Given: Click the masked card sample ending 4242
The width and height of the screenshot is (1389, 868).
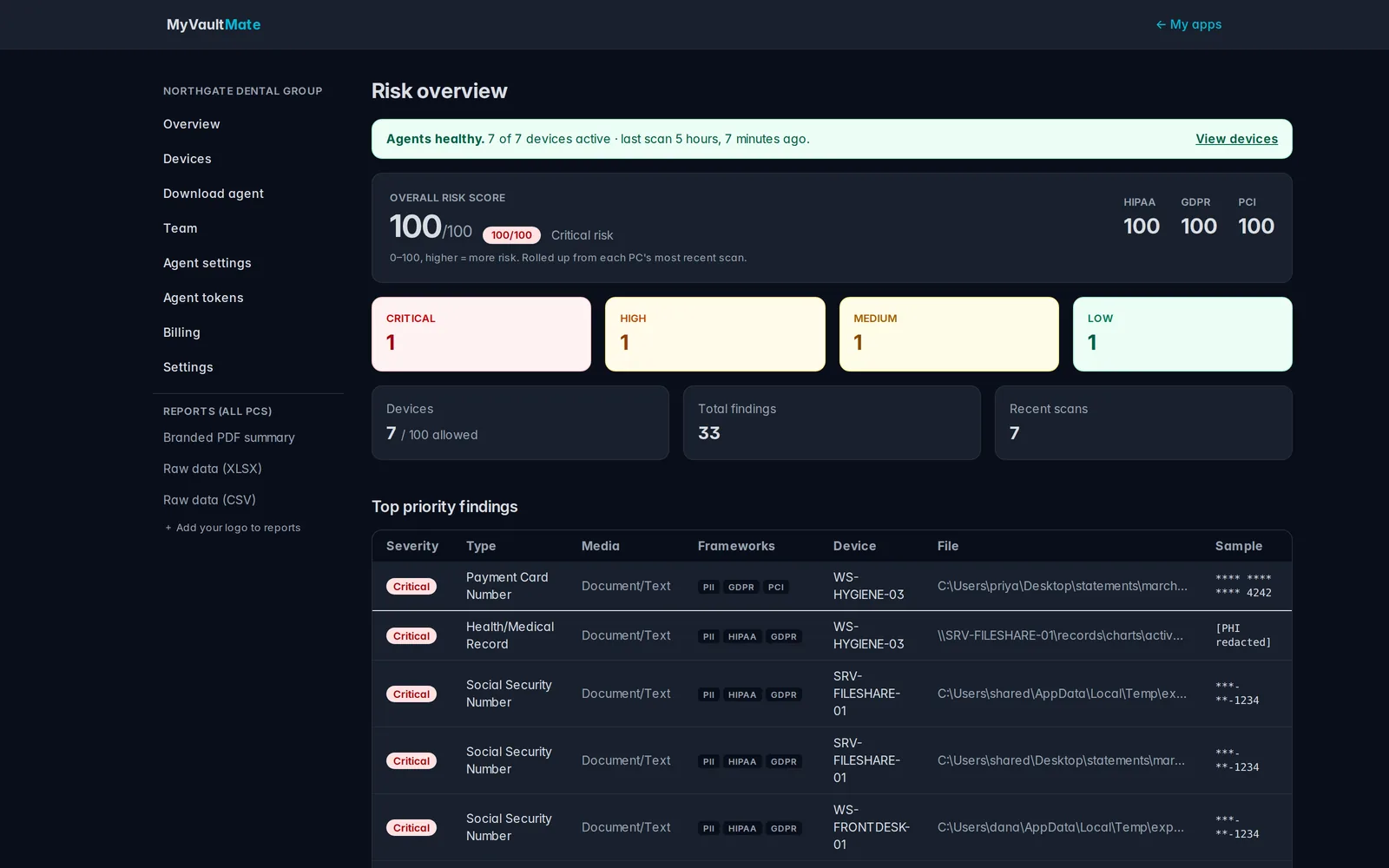Looking at the screenshot, I should (1243, 586).
